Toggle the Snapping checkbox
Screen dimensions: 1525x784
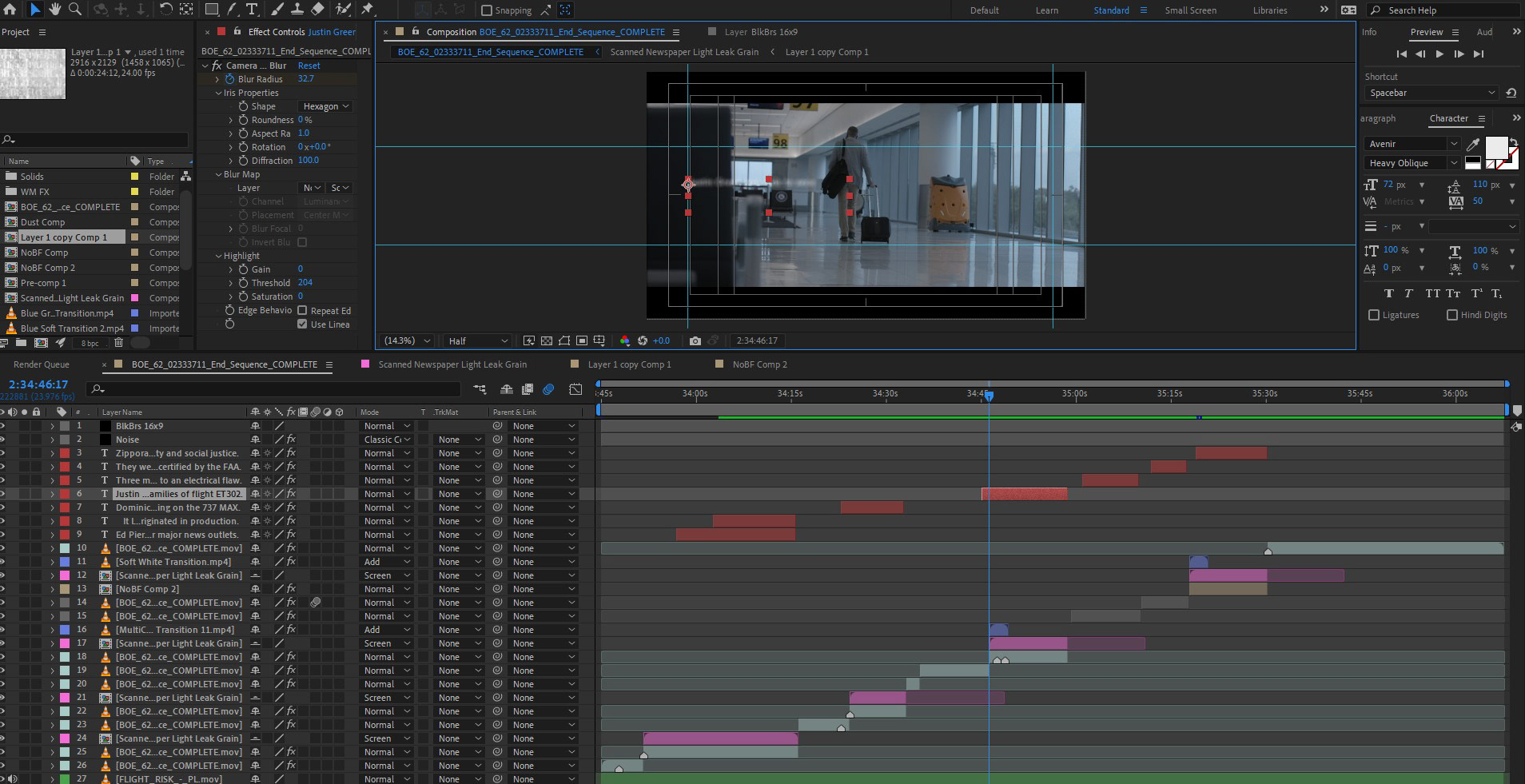(x=486, y=10)
